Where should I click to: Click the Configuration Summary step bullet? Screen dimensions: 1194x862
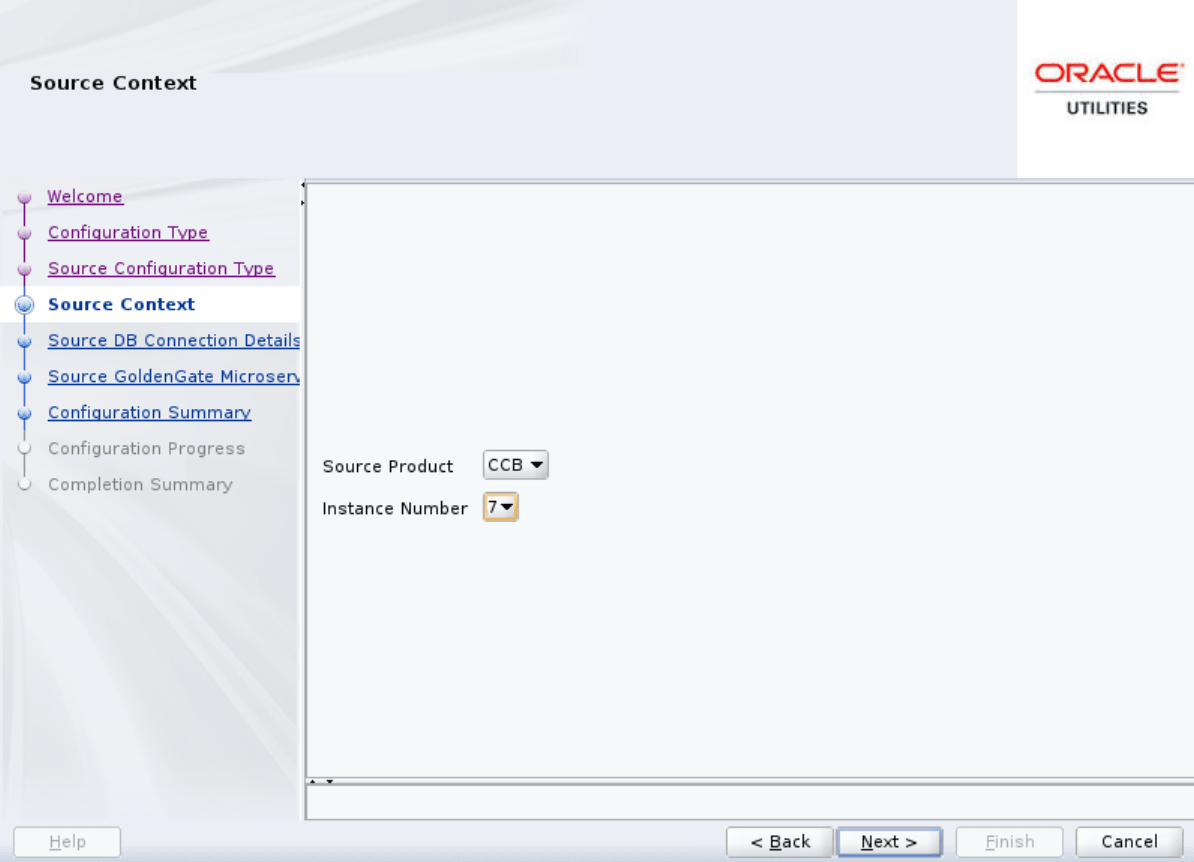click(24, 412)
